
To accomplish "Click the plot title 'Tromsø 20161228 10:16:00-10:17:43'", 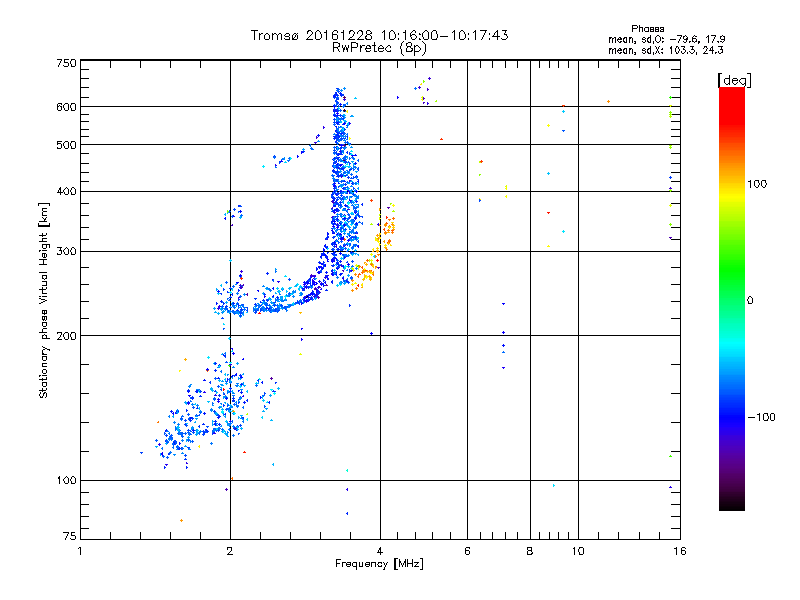I will pos(380,35).
